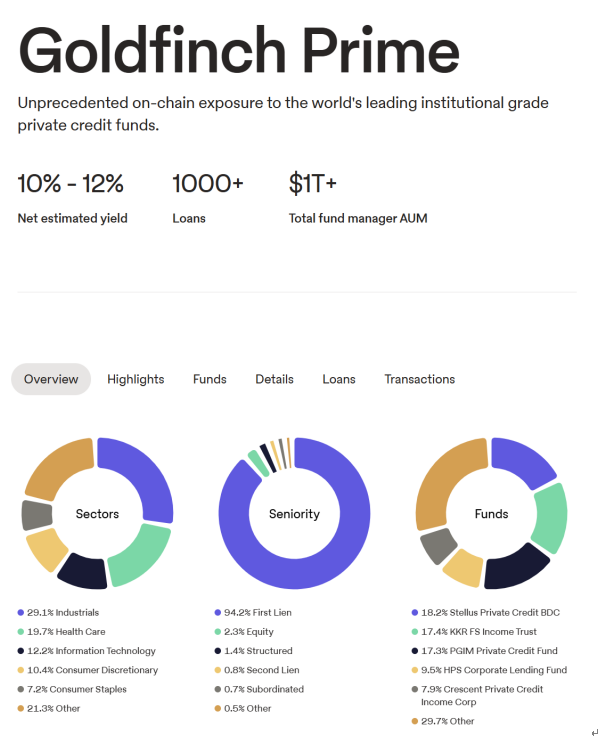Switch to the Highlights tab
Image resolution: width=600 pixels, height=738 pixels.
tap(135, 379)
